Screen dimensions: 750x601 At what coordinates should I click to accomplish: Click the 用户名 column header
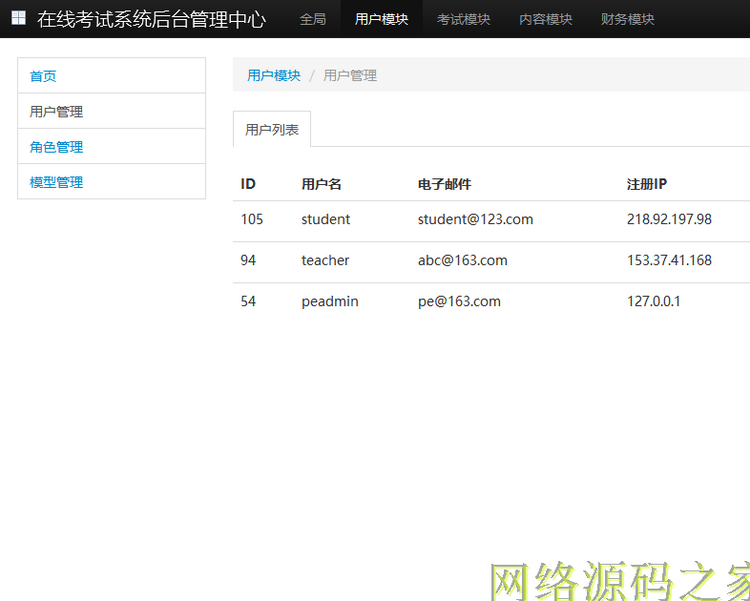[321, 184]
